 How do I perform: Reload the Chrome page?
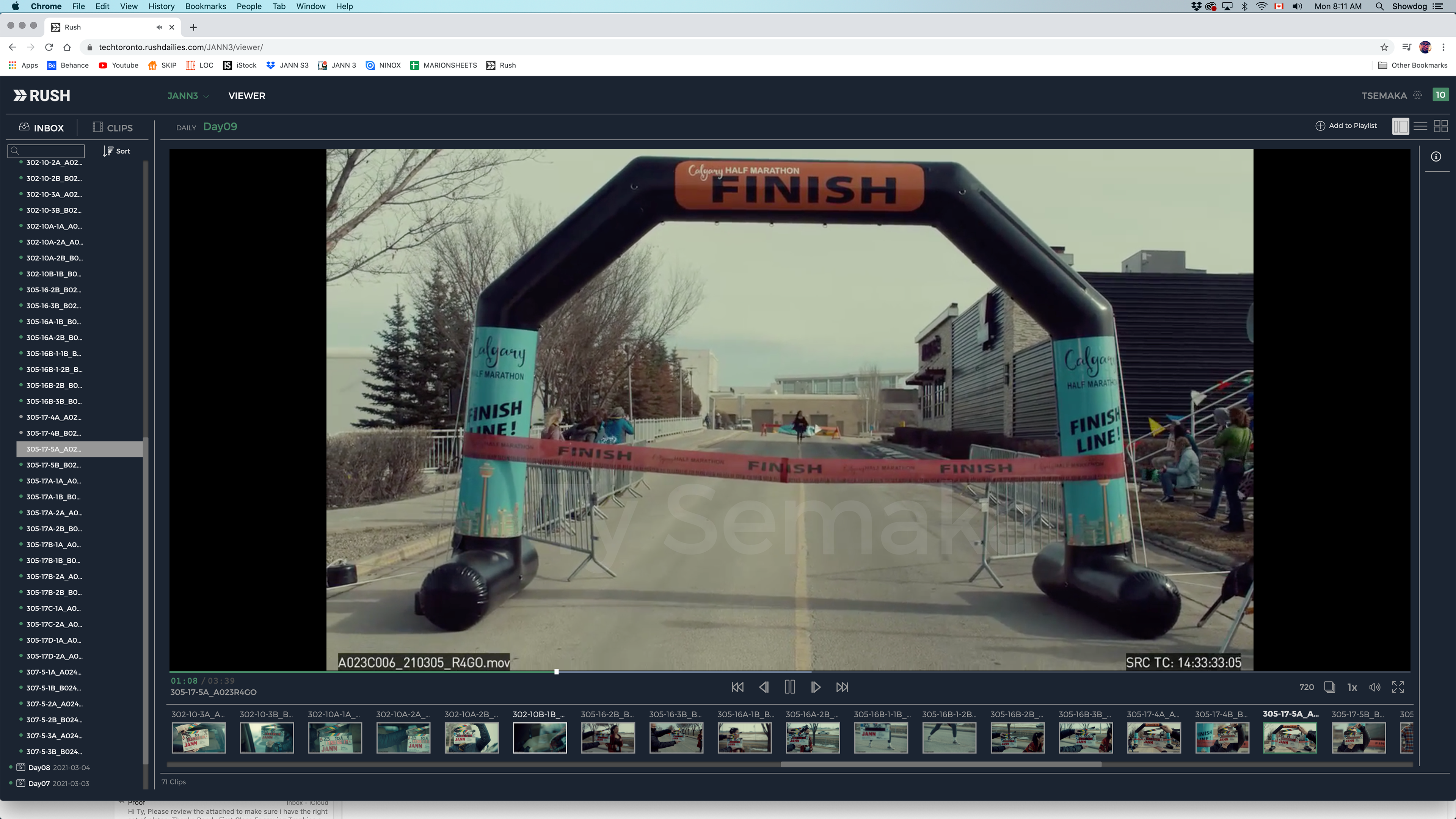49,47
